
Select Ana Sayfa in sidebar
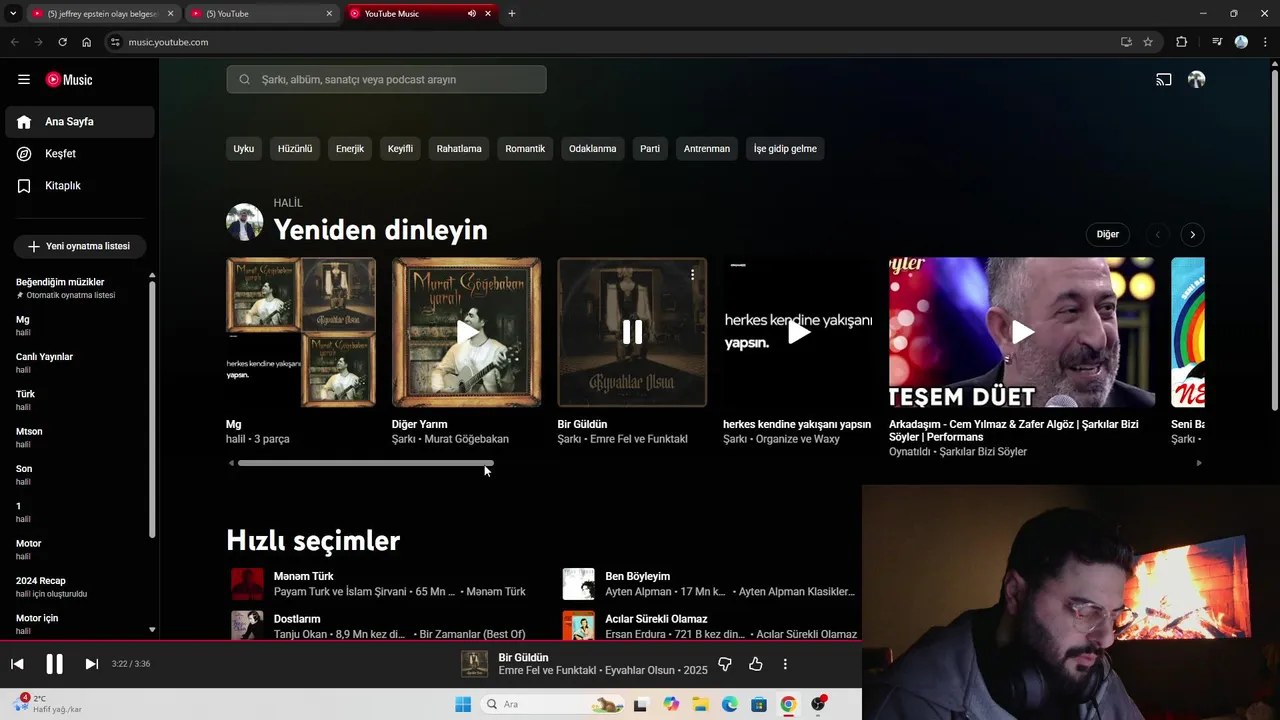78,121
